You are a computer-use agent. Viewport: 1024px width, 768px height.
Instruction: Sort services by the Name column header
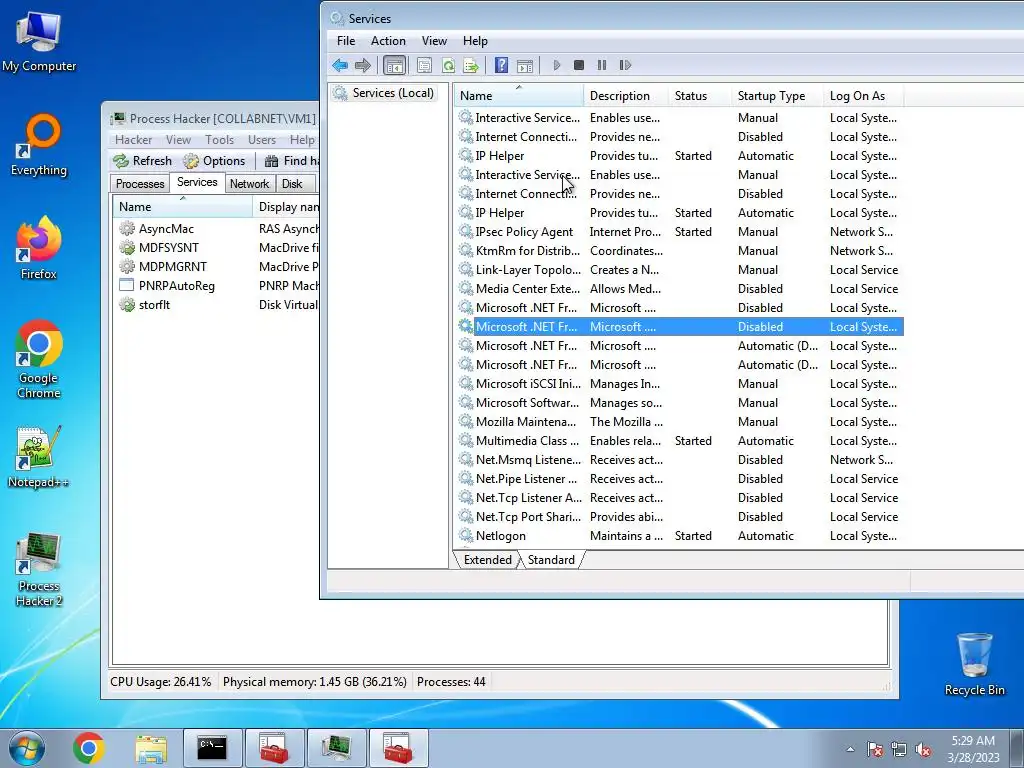coord(519,96)
